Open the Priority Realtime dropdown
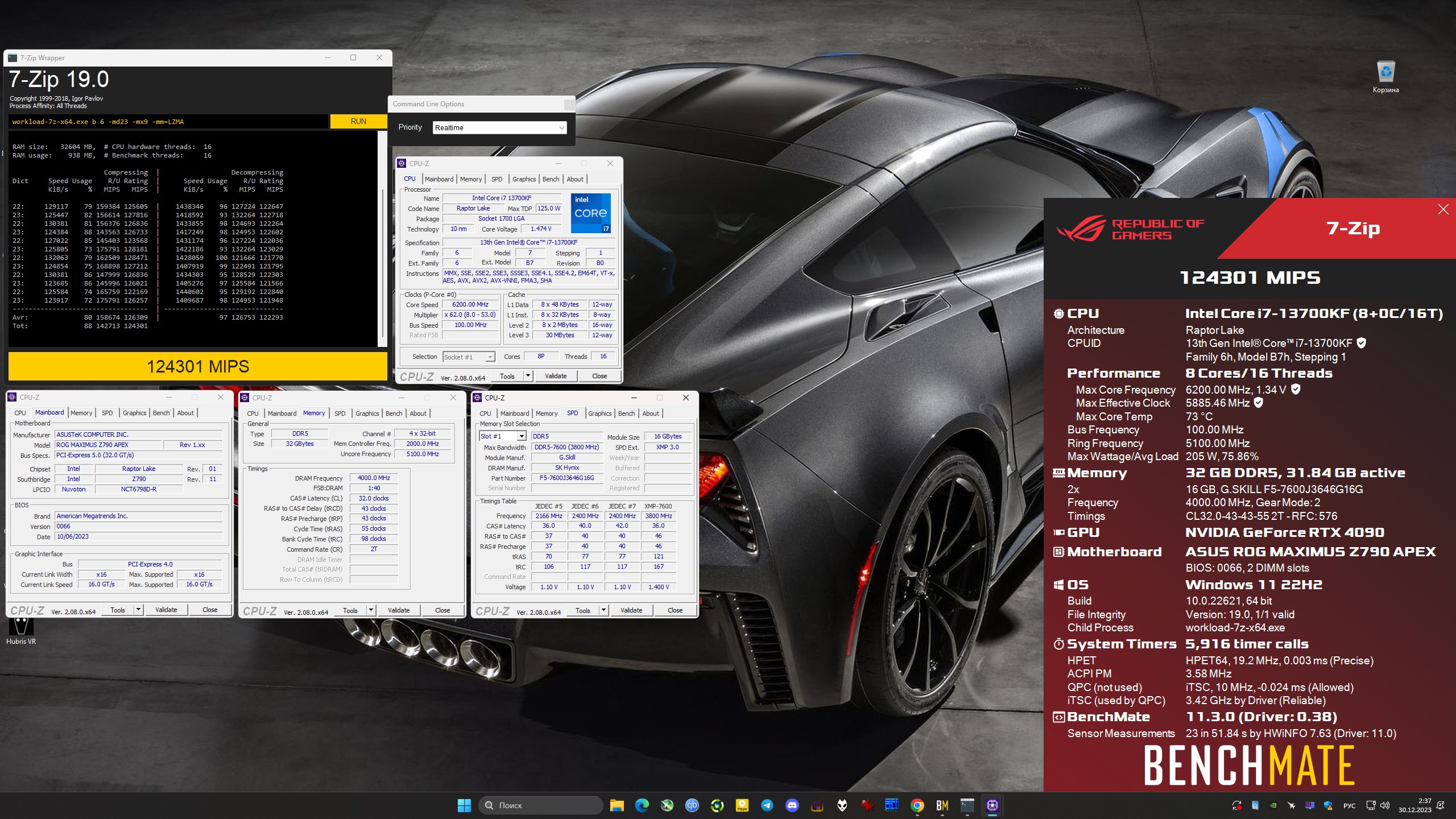The image size is (1456, 819). 499,127
